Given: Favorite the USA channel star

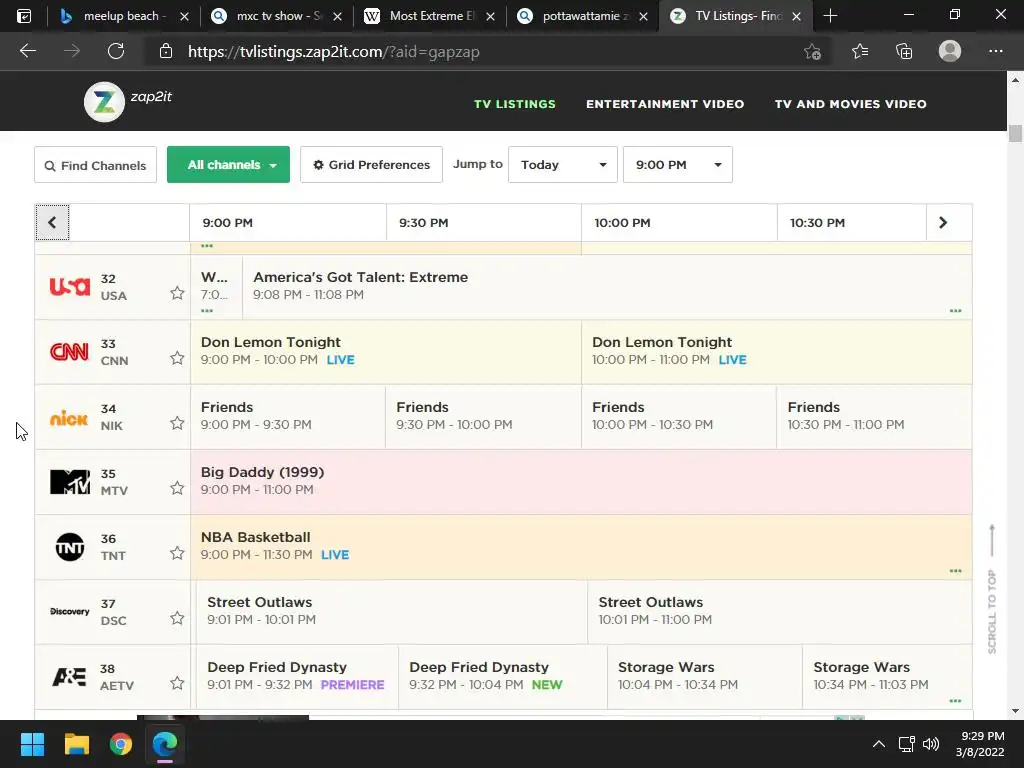Looking at the screenshot, I should [x=177, y=293].
